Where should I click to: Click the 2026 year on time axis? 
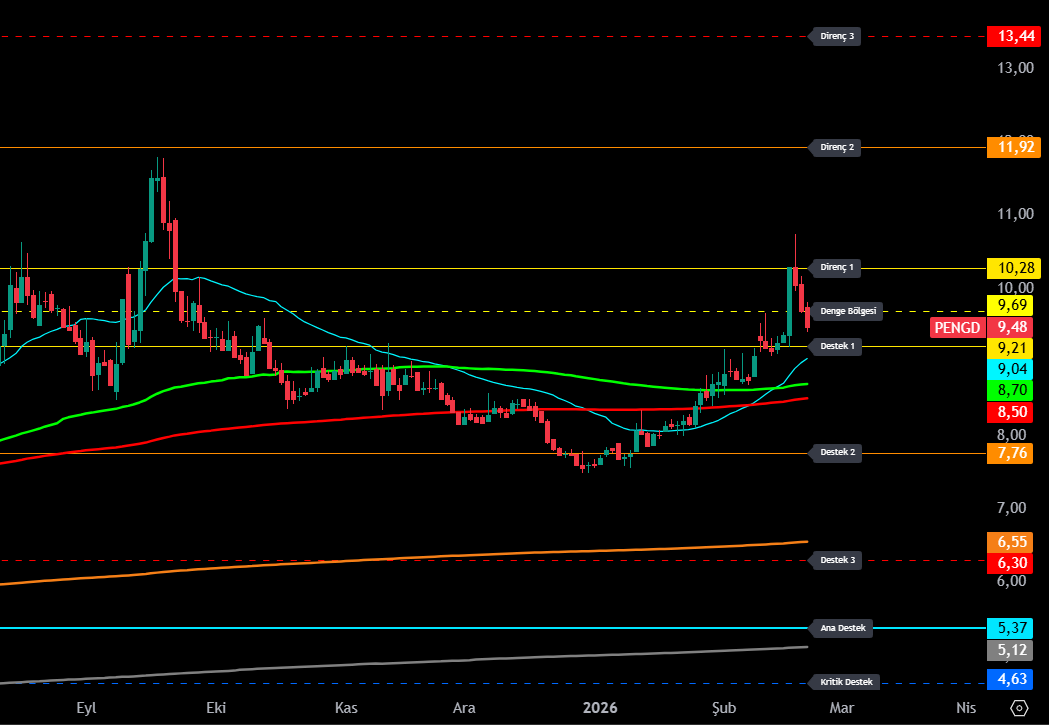pyautogui.click(x=600, y=708)
